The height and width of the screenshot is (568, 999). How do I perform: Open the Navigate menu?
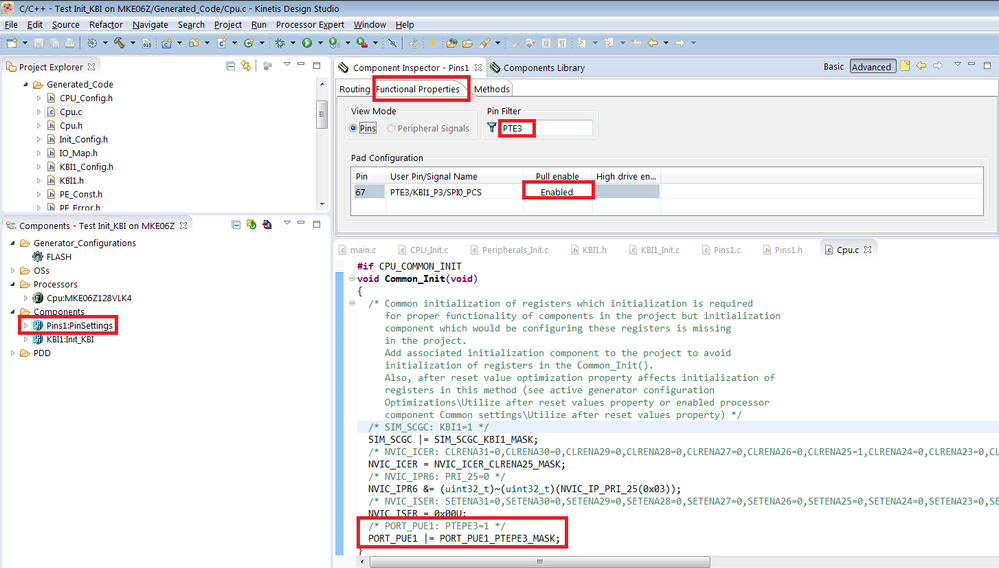tap(150, 25)
